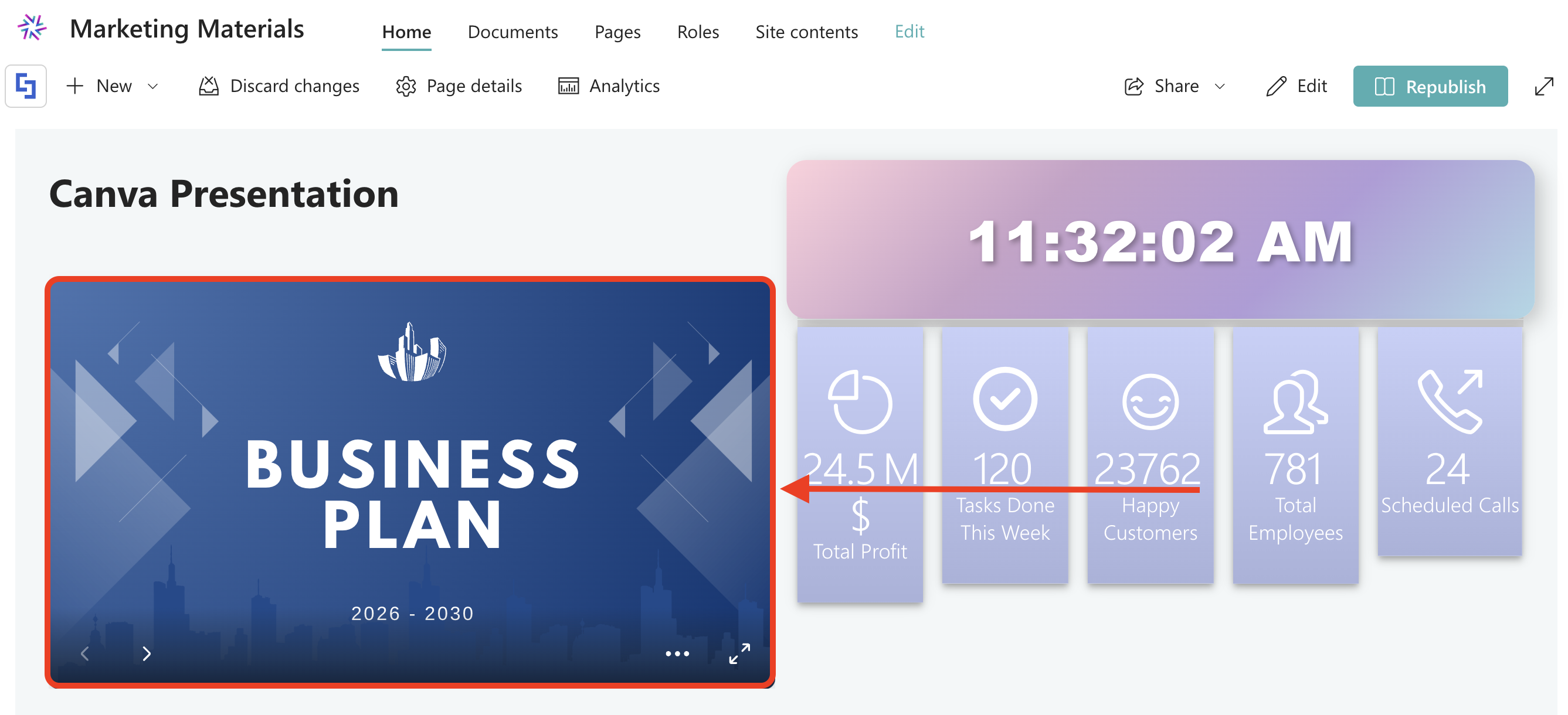
Task: Click Happy Customers smiley icon
Action: 1150,401
